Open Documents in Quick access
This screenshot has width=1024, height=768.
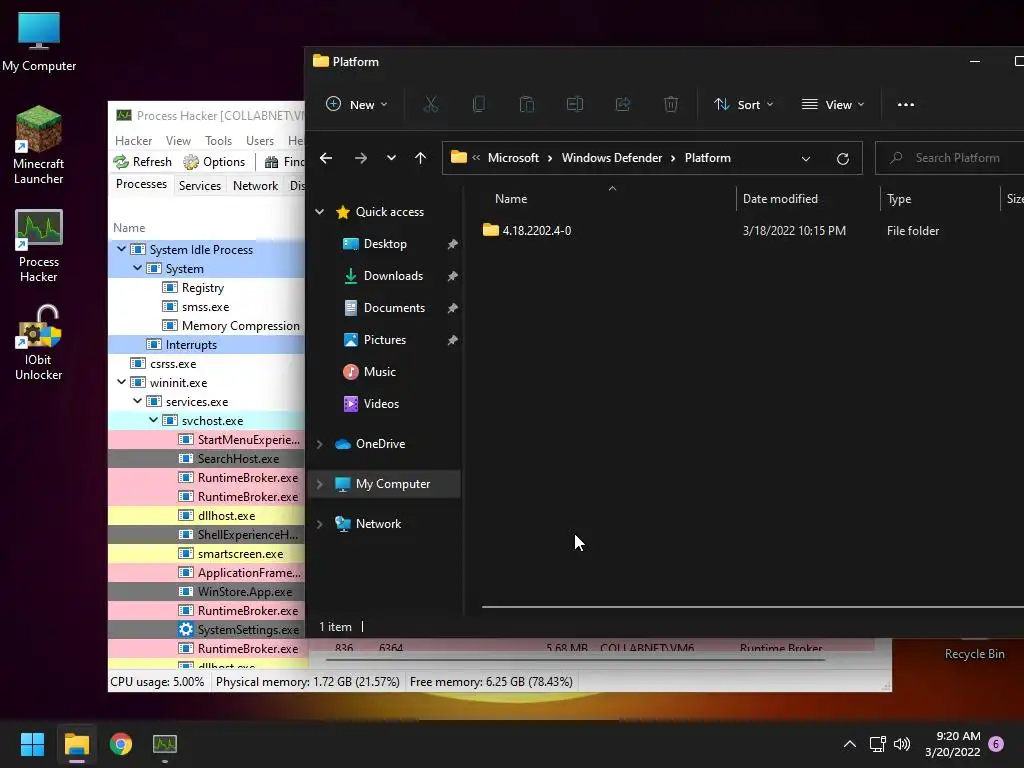coord(394,308)
